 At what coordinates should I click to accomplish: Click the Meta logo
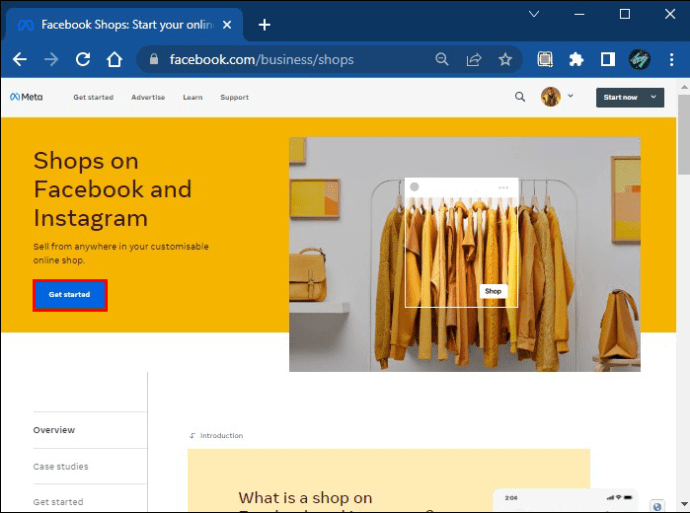pyautogui.click(x=26, y=97)
